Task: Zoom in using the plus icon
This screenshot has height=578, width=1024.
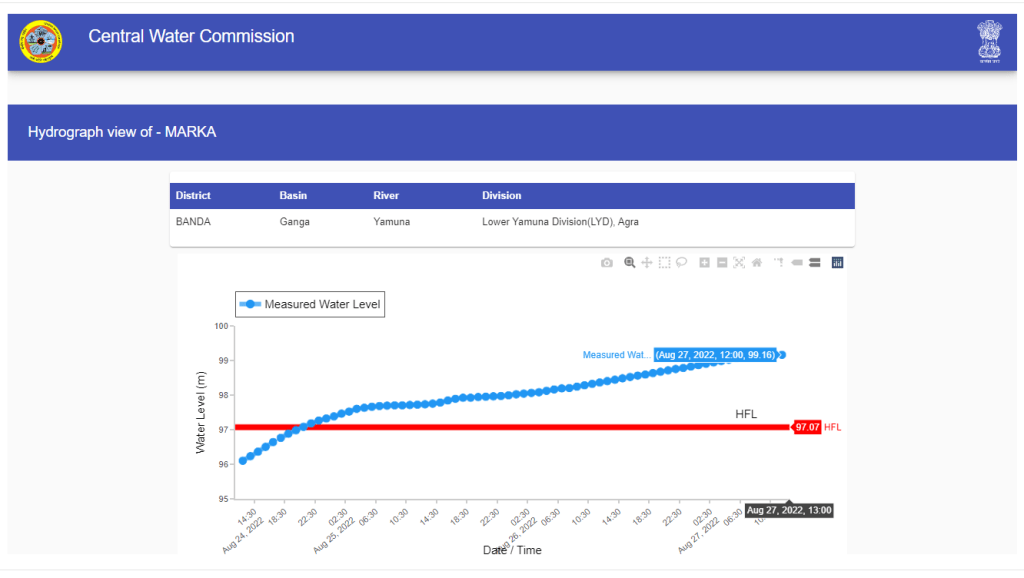Action: pos(705,263)
